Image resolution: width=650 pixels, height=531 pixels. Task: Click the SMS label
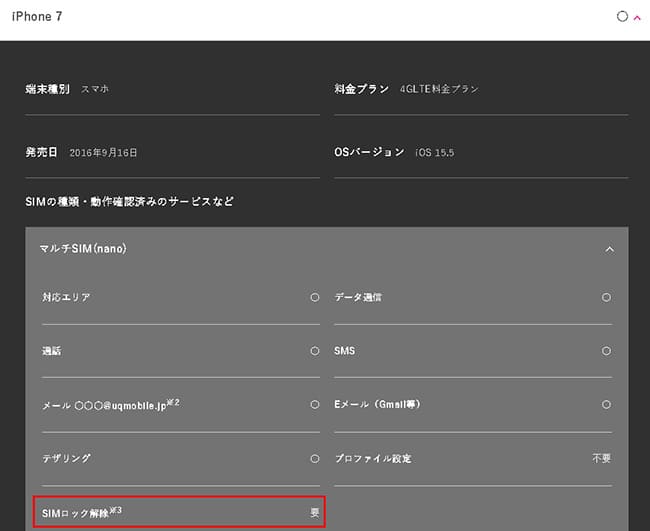coord(344,351)
